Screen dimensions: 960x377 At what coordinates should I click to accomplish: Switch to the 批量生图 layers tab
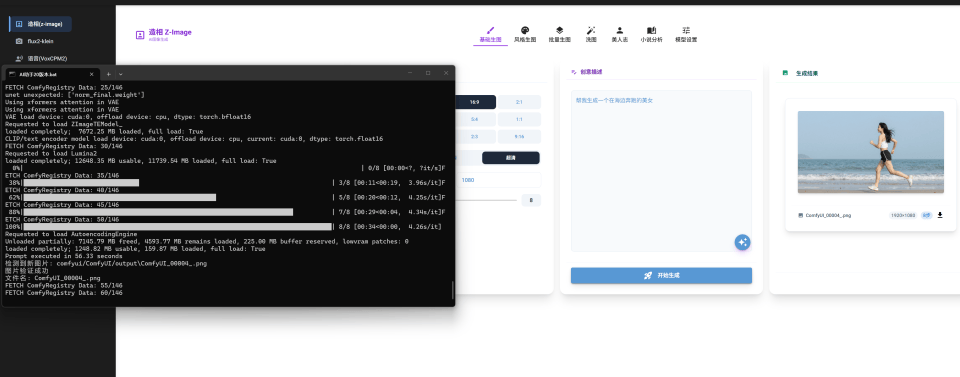click(560, 34)
